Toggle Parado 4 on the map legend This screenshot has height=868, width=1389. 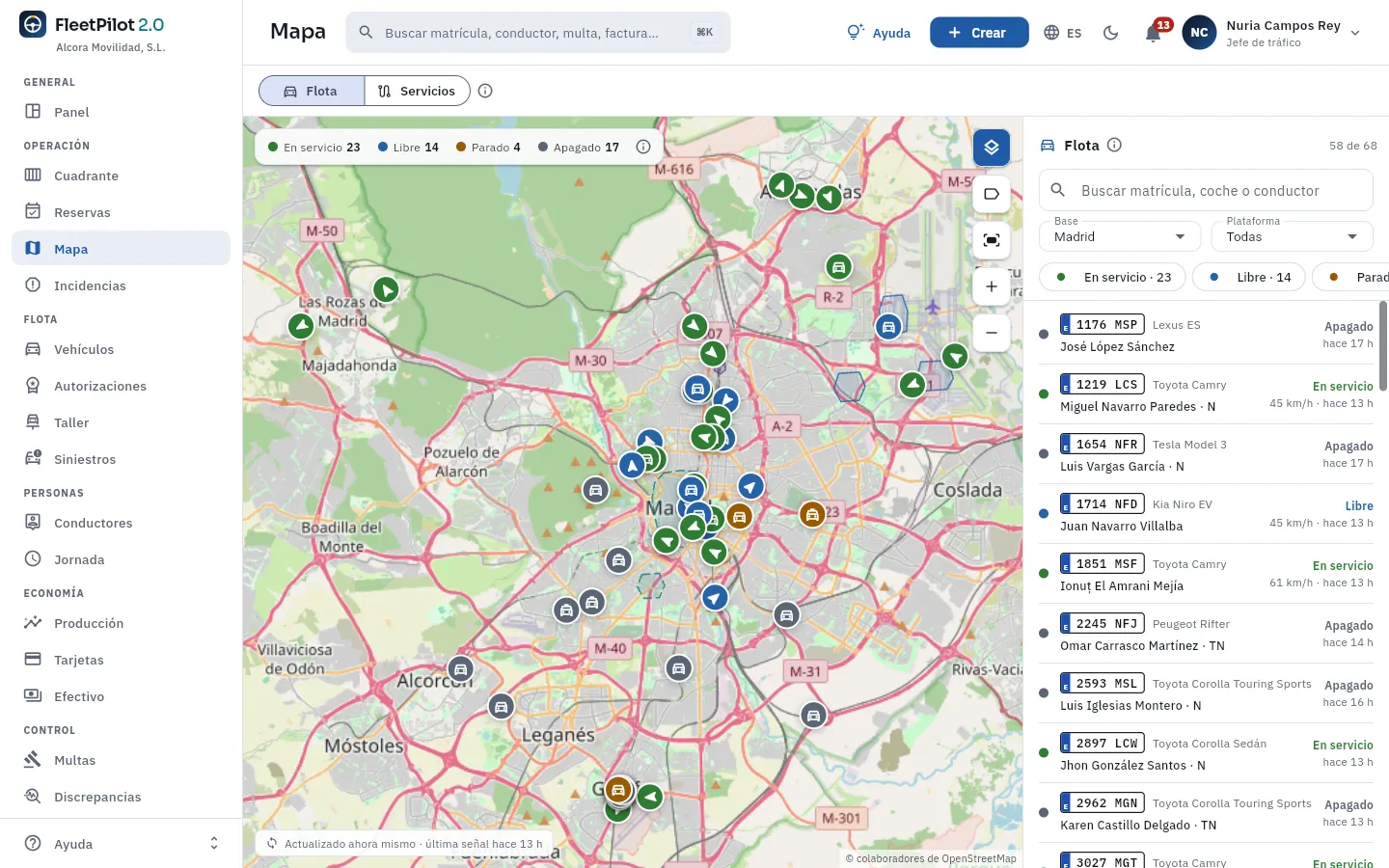click(488, 148)
